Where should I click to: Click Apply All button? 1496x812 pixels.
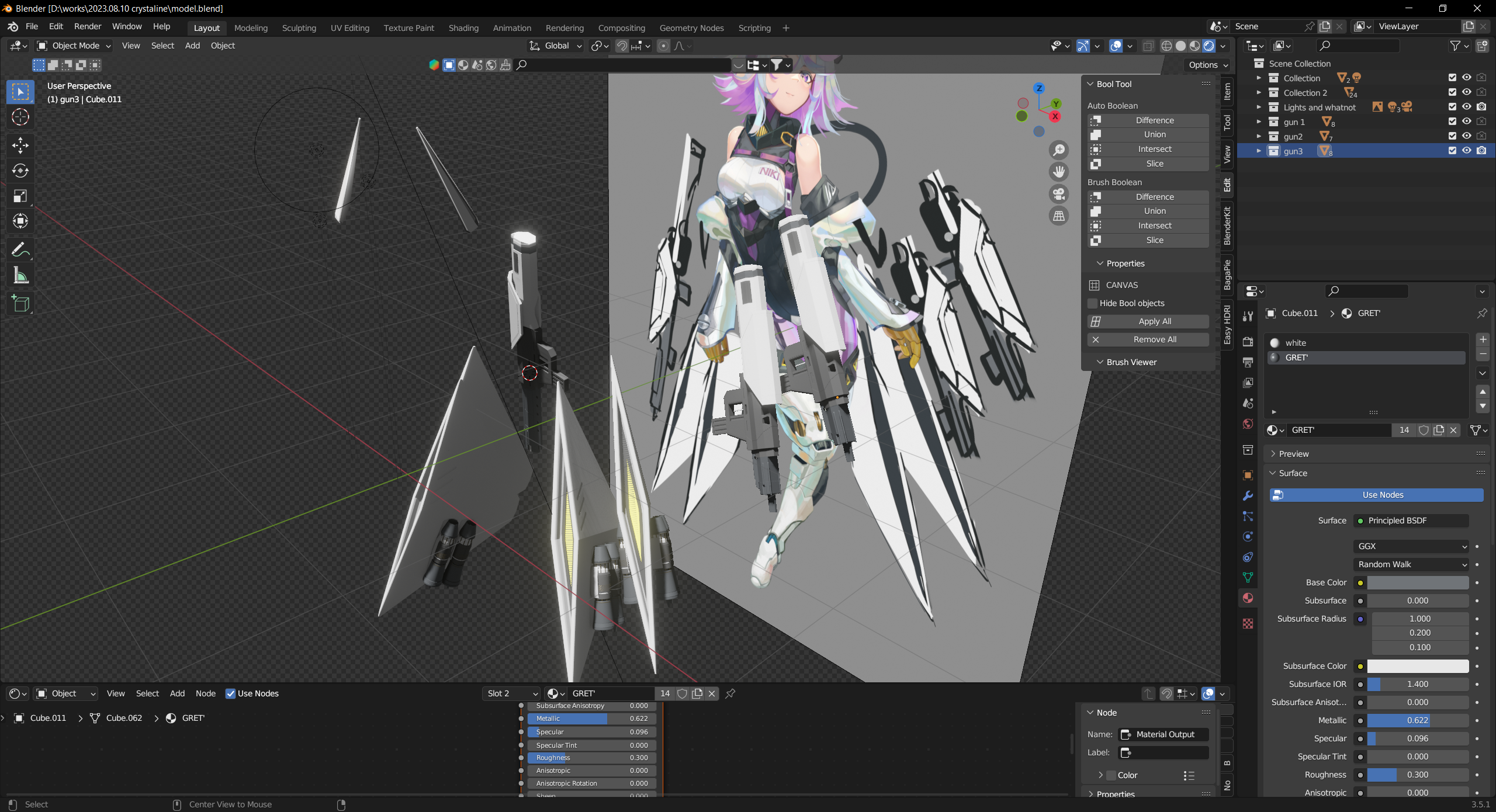pos(1148,321)
